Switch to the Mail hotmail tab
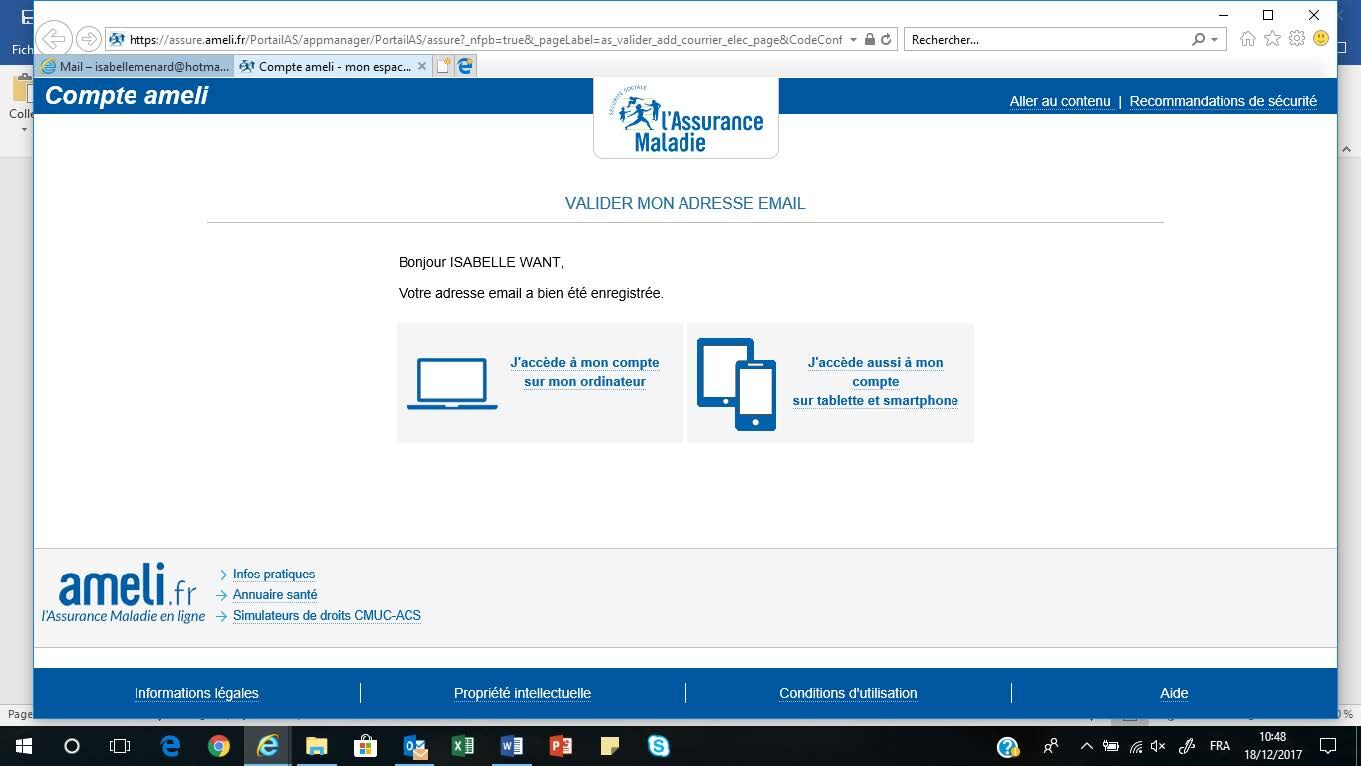Screen dimensions: 1361x766 (x=135, y=66)
